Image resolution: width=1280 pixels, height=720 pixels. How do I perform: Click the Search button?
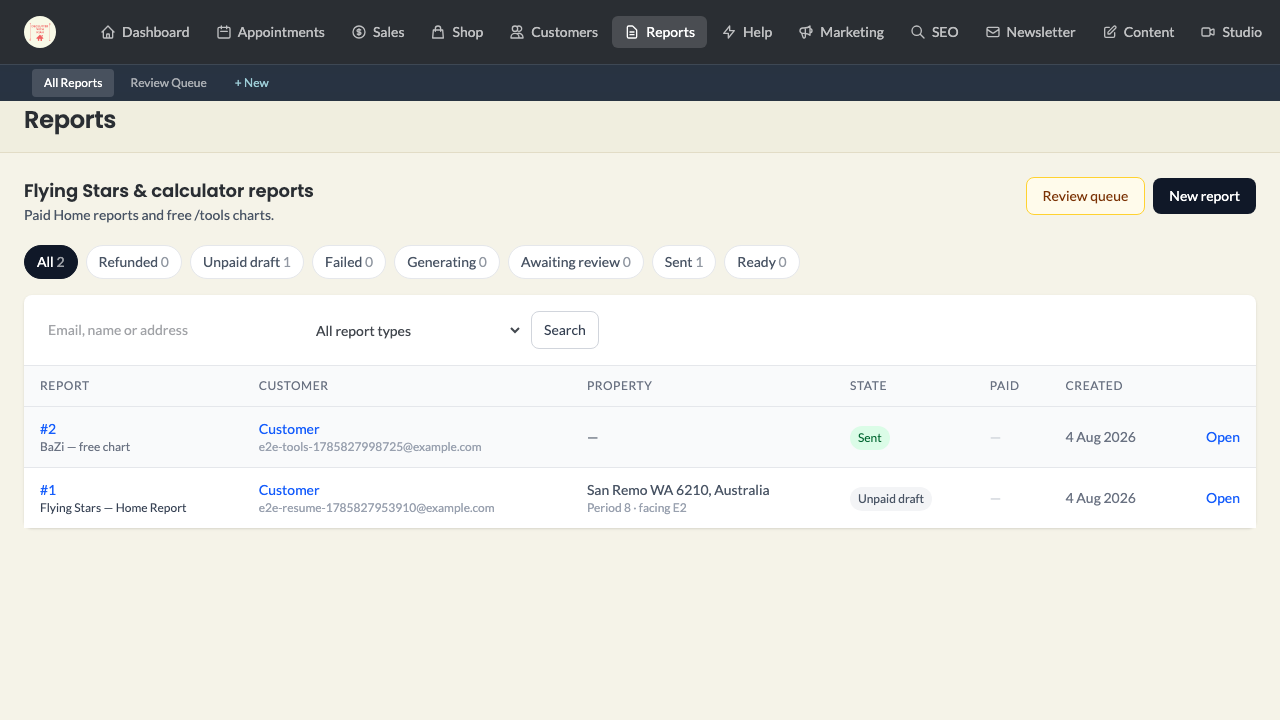565,330
